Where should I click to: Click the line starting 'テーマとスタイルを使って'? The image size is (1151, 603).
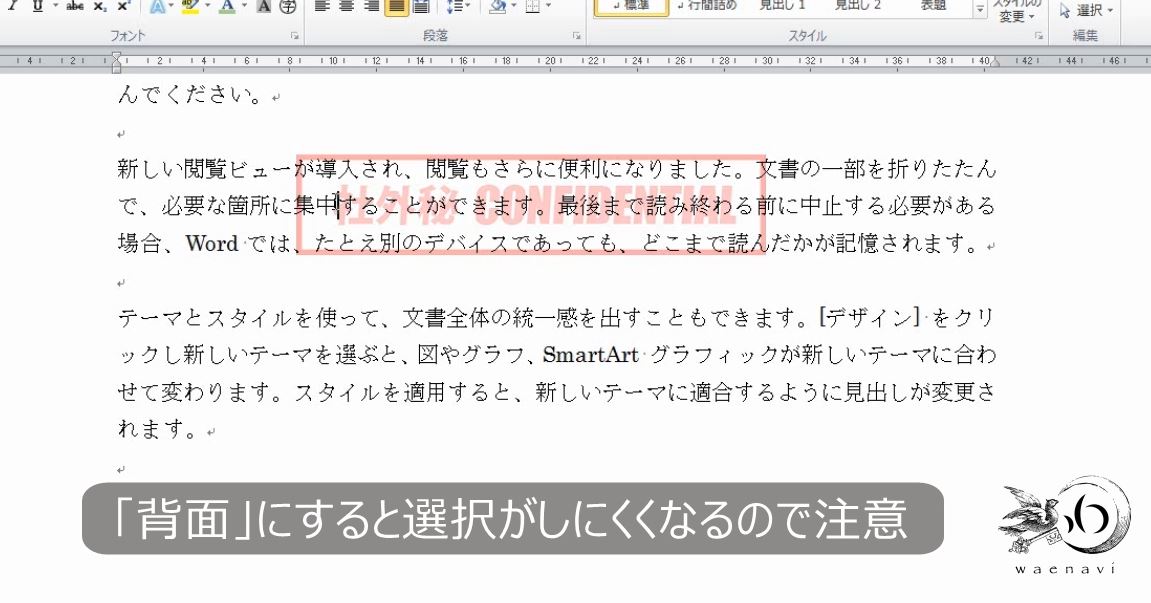pos(556,318)
